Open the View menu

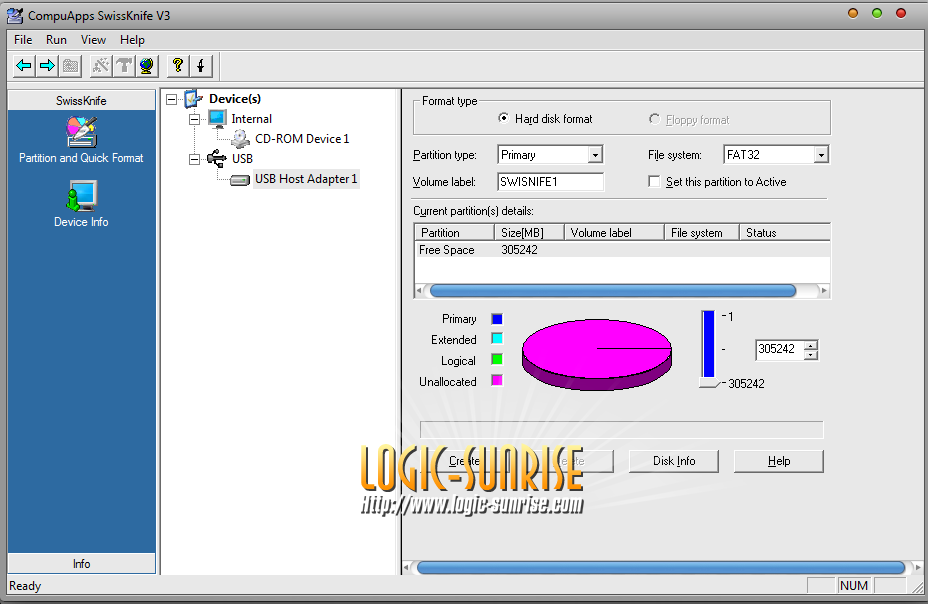(94, 40)
